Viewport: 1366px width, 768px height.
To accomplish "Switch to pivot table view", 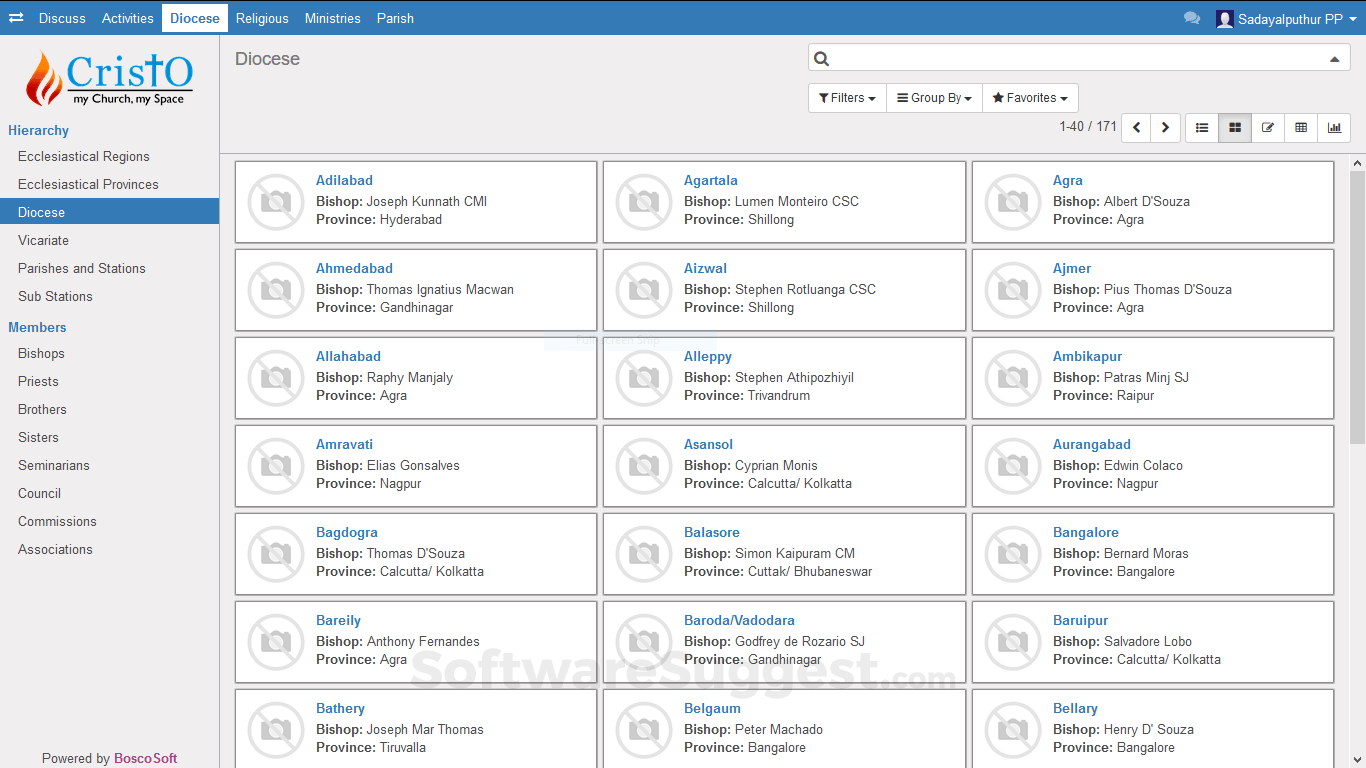I will pos(1301,128).
